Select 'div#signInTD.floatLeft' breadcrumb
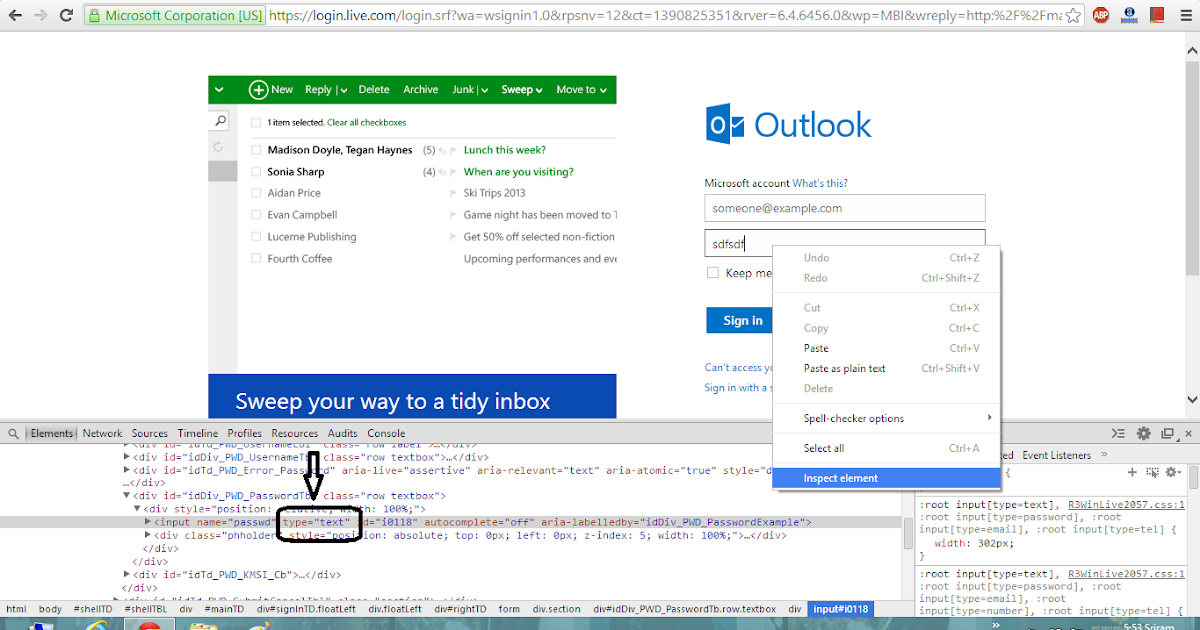 coord(307,609)
